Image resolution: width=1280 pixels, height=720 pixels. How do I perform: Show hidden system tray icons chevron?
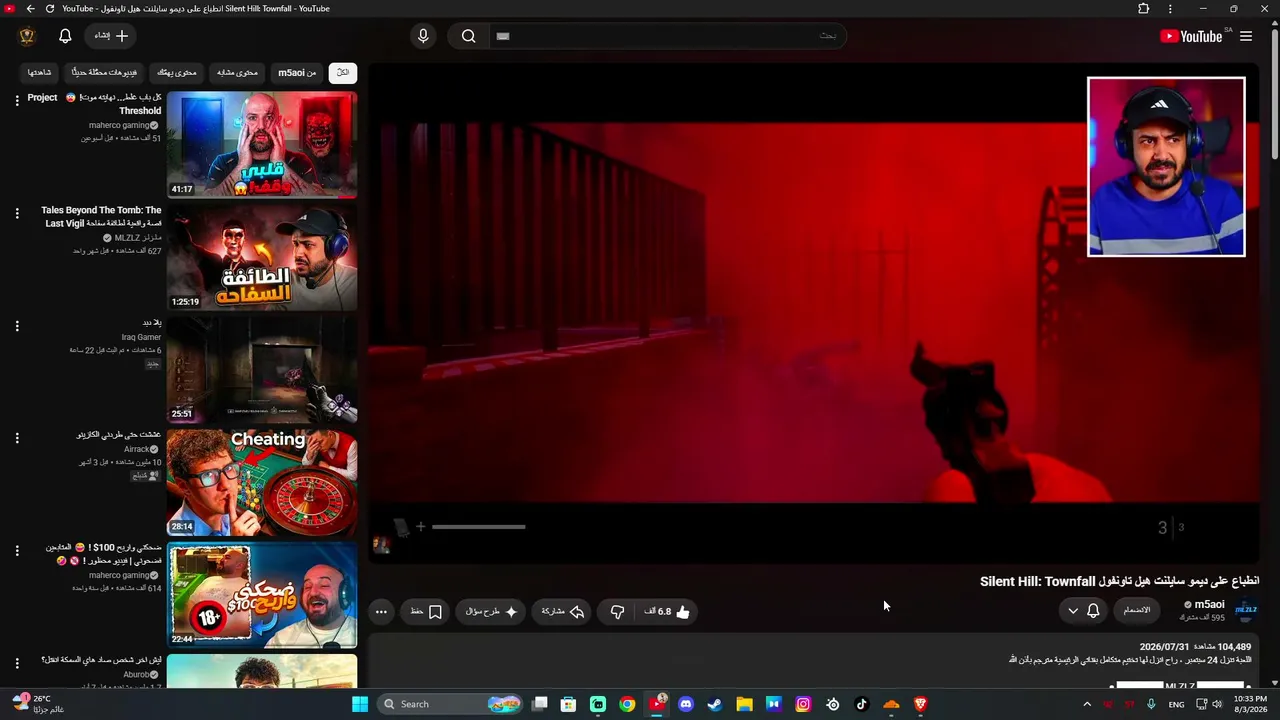point(1087,704)
